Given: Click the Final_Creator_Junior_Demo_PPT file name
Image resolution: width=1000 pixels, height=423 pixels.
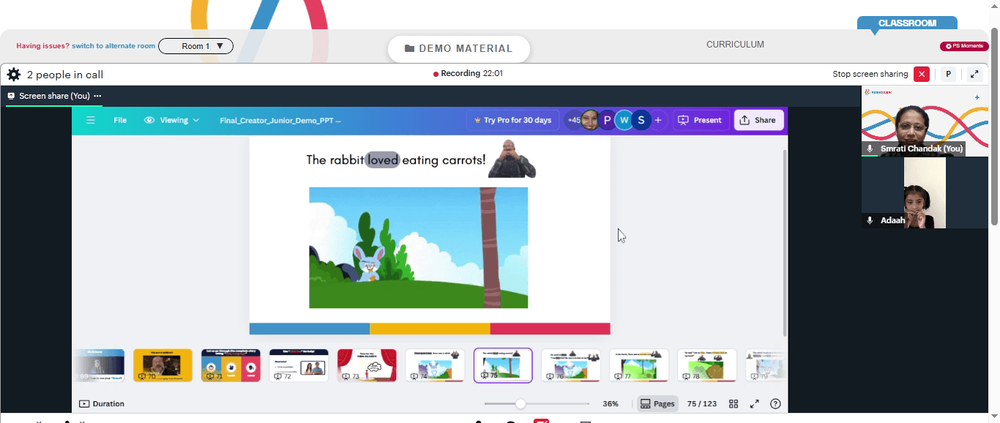Looking at the screenshot, I should pyautogui.click(x=280, y=120).
